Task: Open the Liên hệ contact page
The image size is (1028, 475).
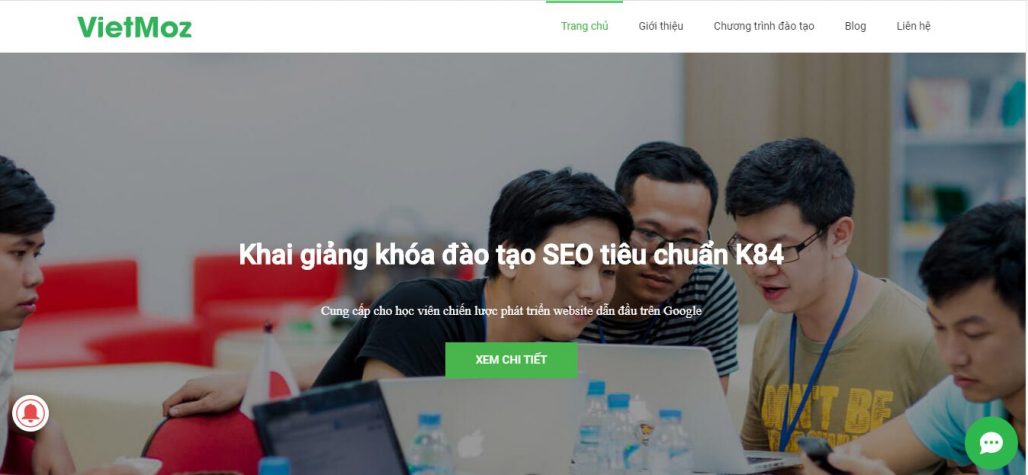Action: pos(913,26)
